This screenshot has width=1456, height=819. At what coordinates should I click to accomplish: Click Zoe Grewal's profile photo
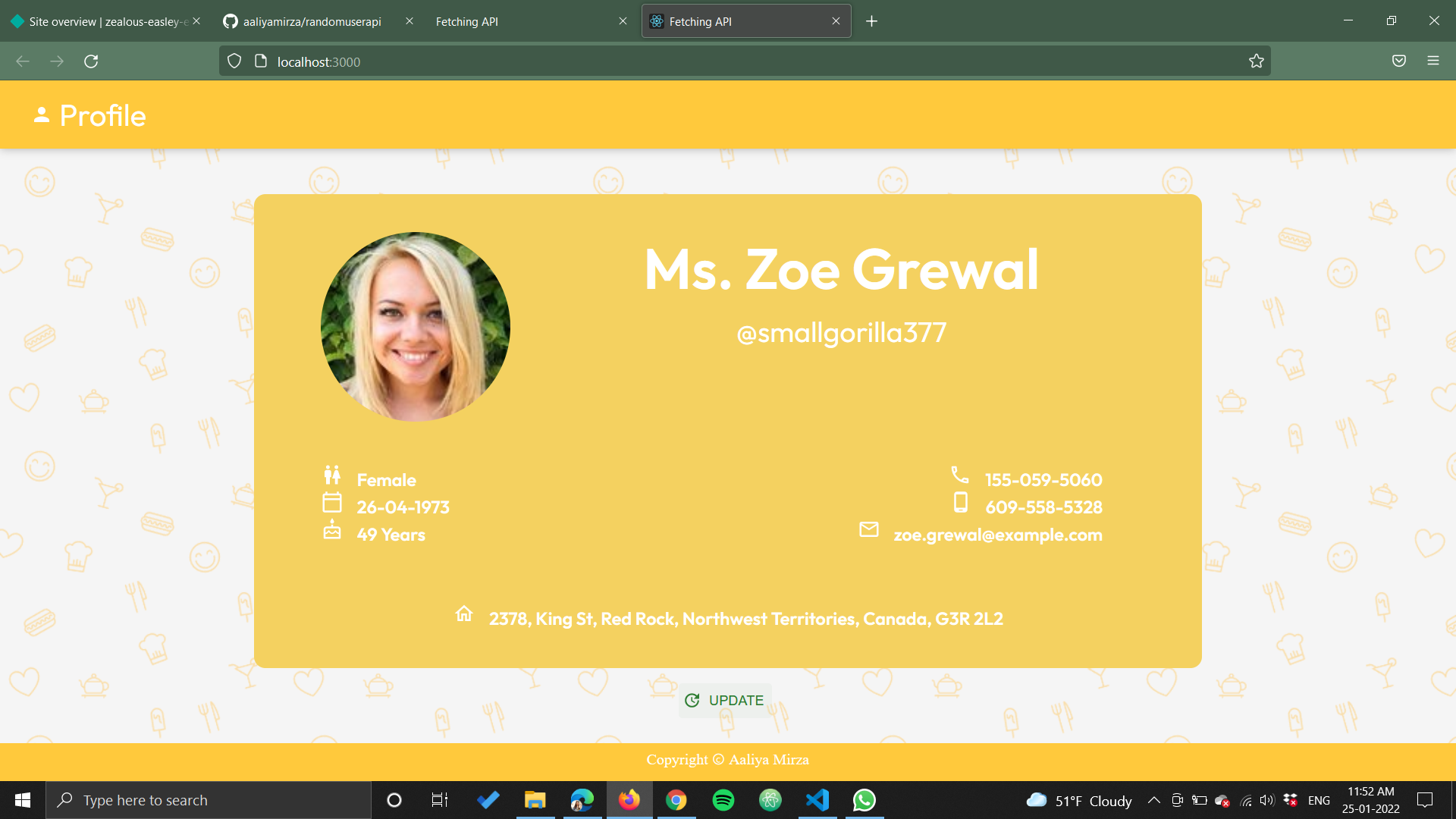[416, 327]
